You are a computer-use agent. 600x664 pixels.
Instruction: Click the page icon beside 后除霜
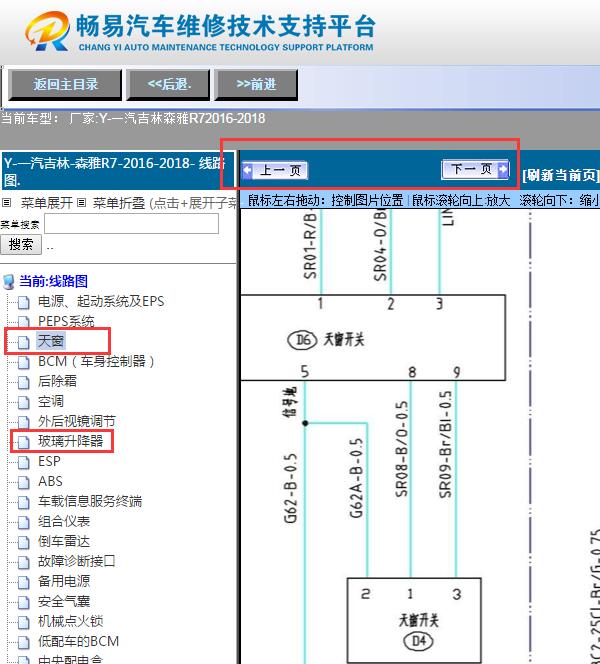(x=24, y=382)
